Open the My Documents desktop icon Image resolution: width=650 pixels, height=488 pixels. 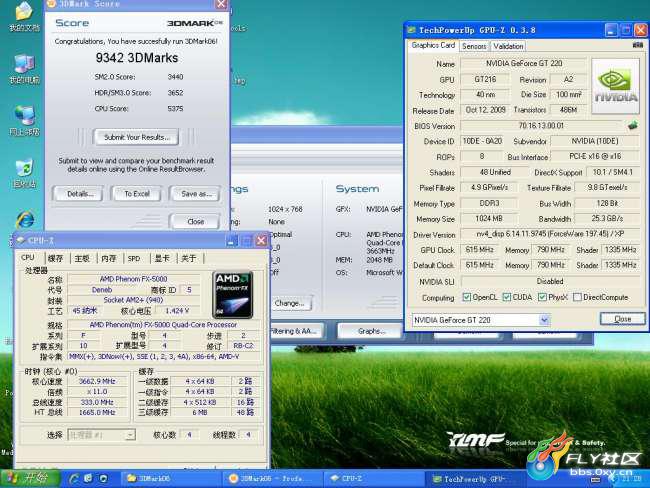[x=24, y=17]
